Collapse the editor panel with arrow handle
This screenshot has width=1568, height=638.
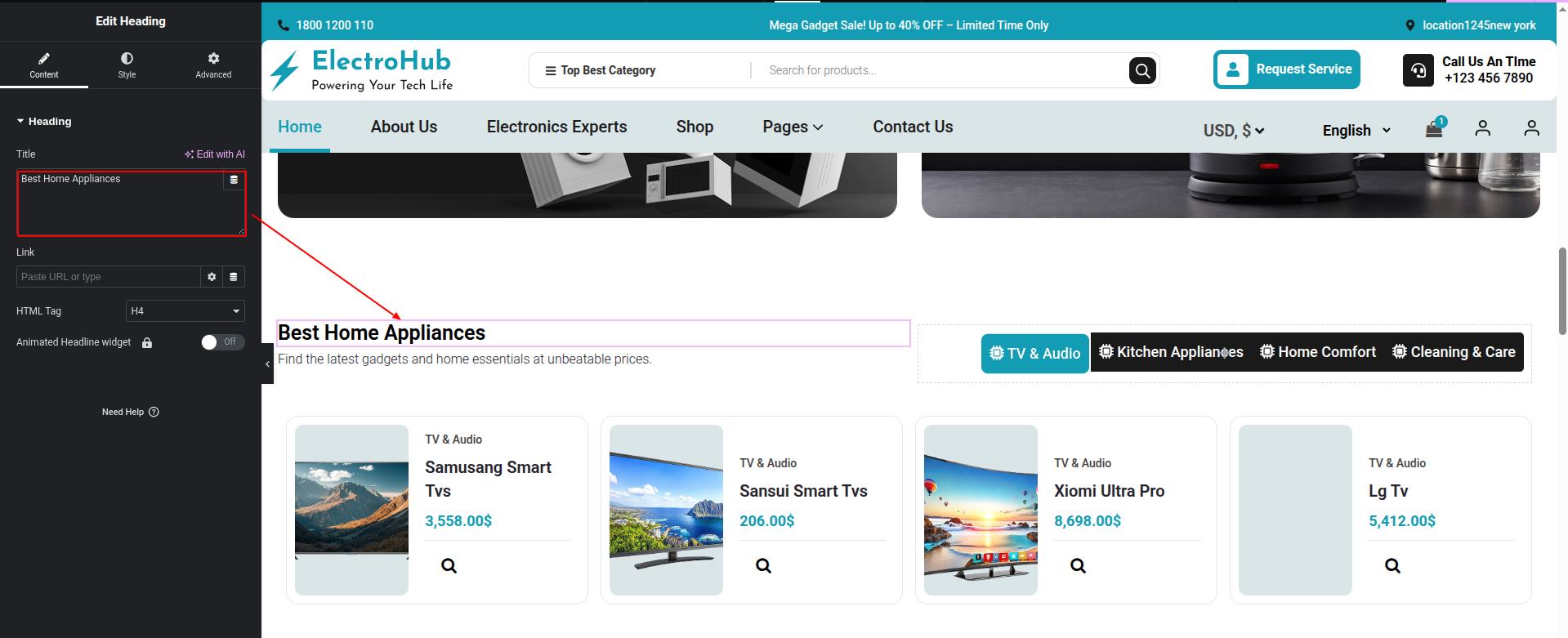(x=267, y=364)
